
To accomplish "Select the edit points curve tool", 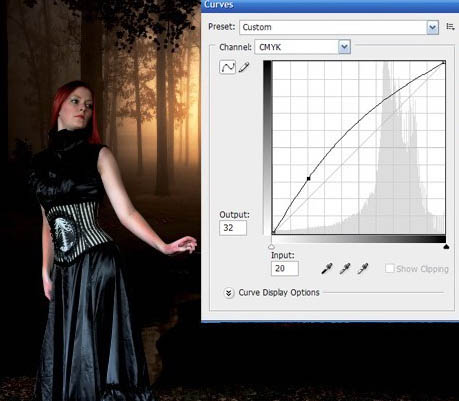I will (x=228, y=67).
